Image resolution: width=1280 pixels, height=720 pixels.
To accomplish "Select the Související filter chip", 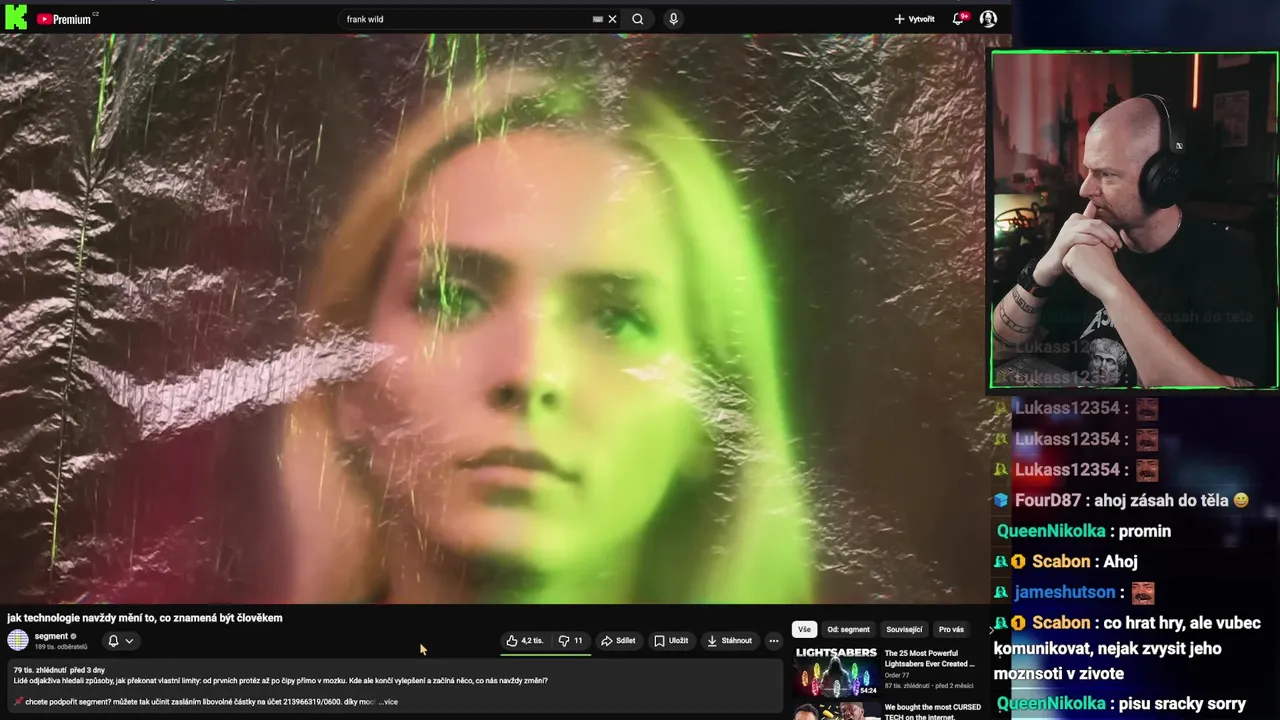I will [x=904, y=630].
